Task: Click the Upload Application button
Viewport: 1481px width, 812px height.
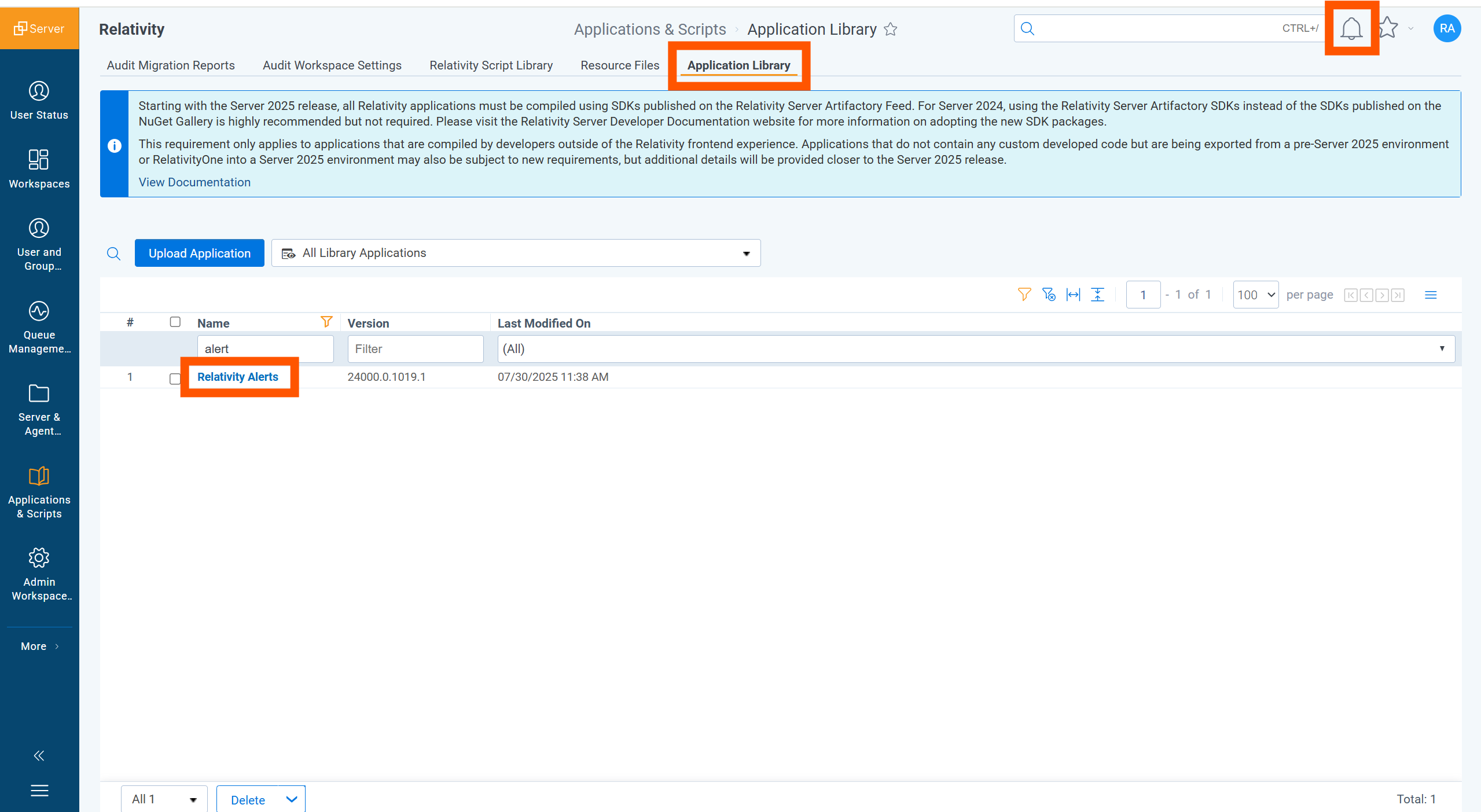Action: (199, 253)
